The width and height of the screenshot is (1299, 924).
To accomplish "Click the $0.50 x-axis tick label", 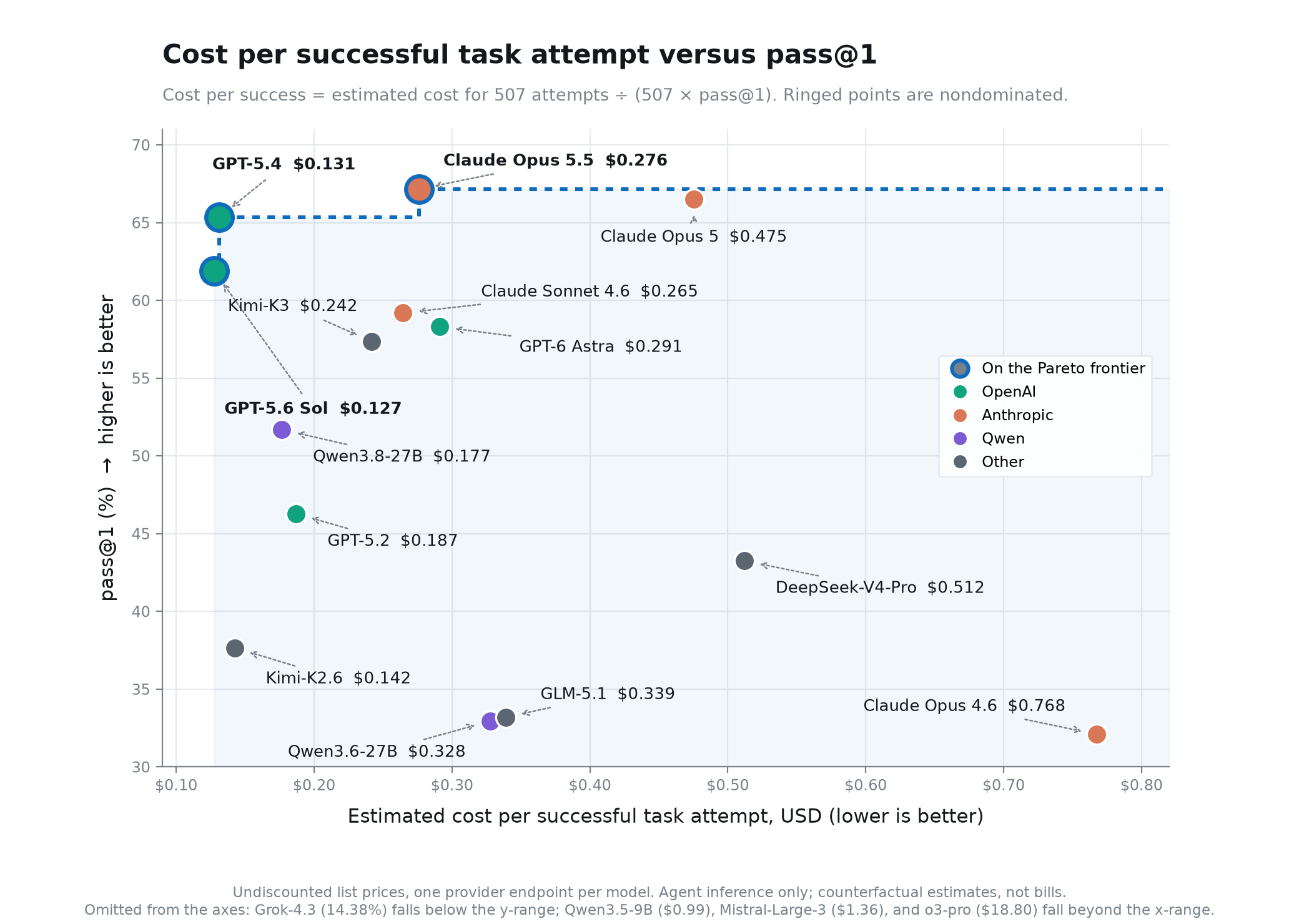I will 728,785.
